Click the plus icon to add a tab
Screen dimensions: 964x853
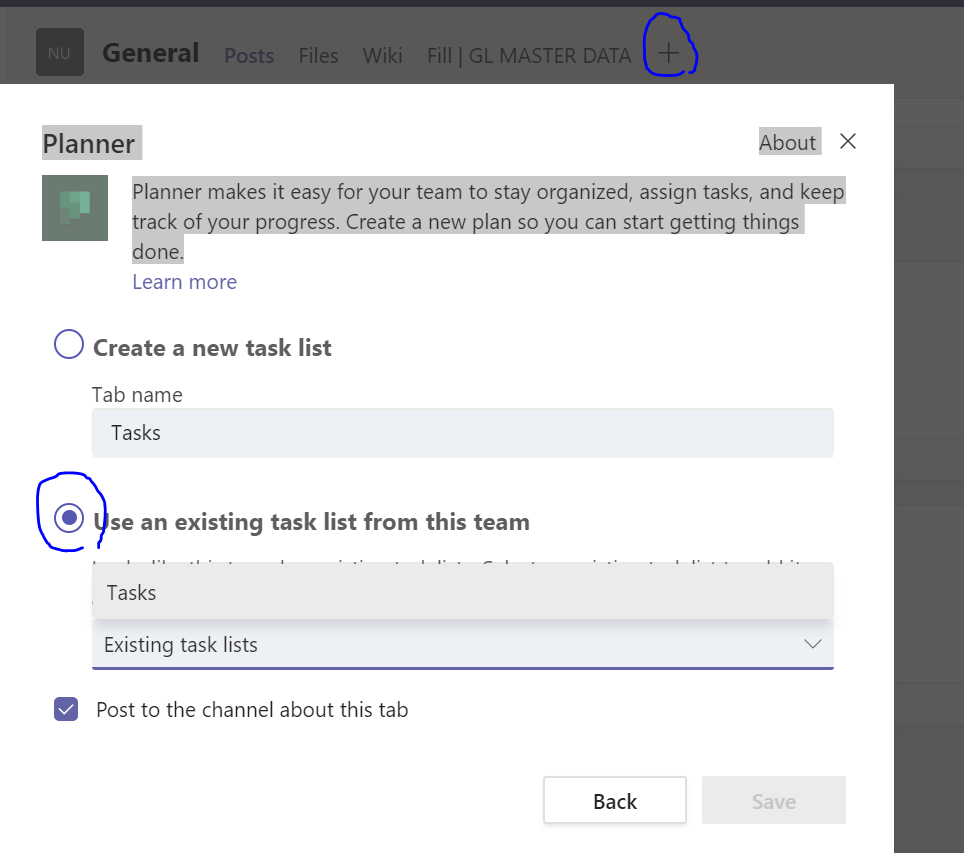(668, 54)
